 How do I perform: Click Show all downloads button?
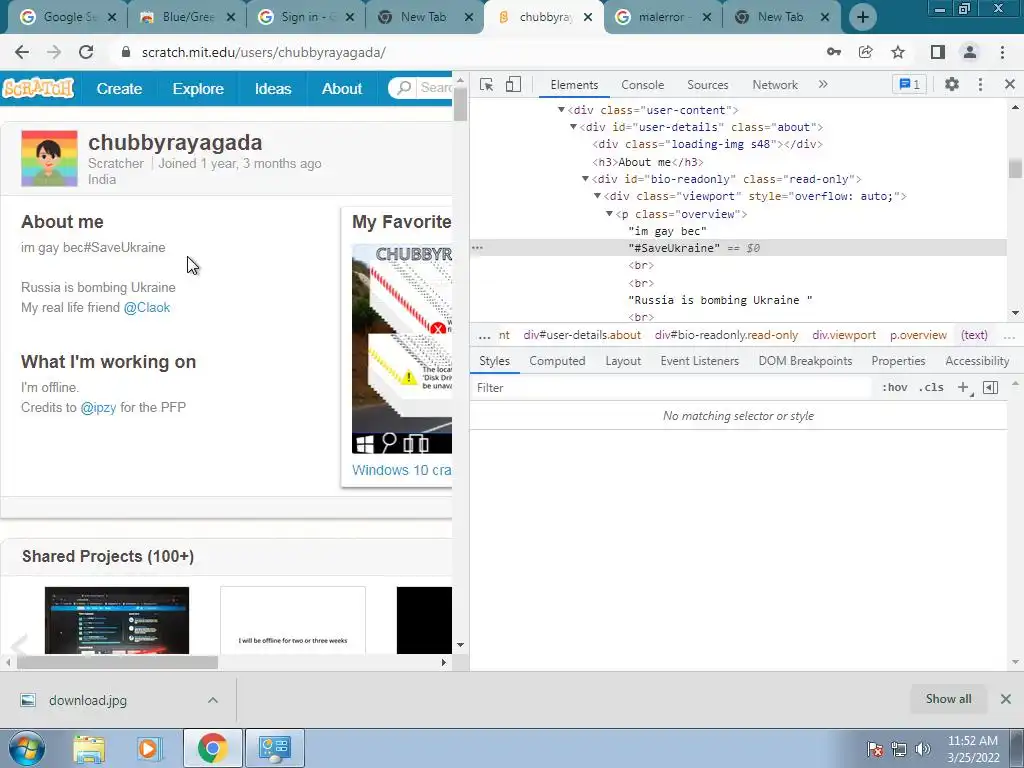pos(948,699)
